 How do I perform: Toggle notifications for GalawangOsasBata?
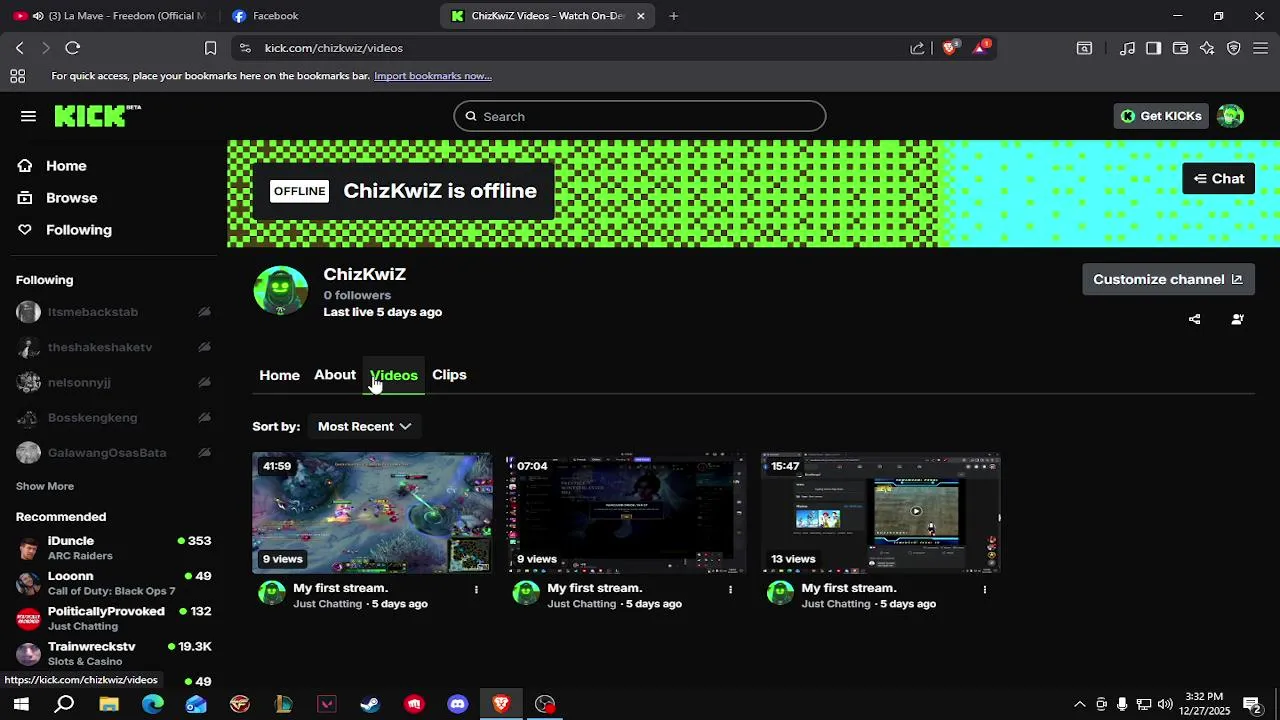204,452
